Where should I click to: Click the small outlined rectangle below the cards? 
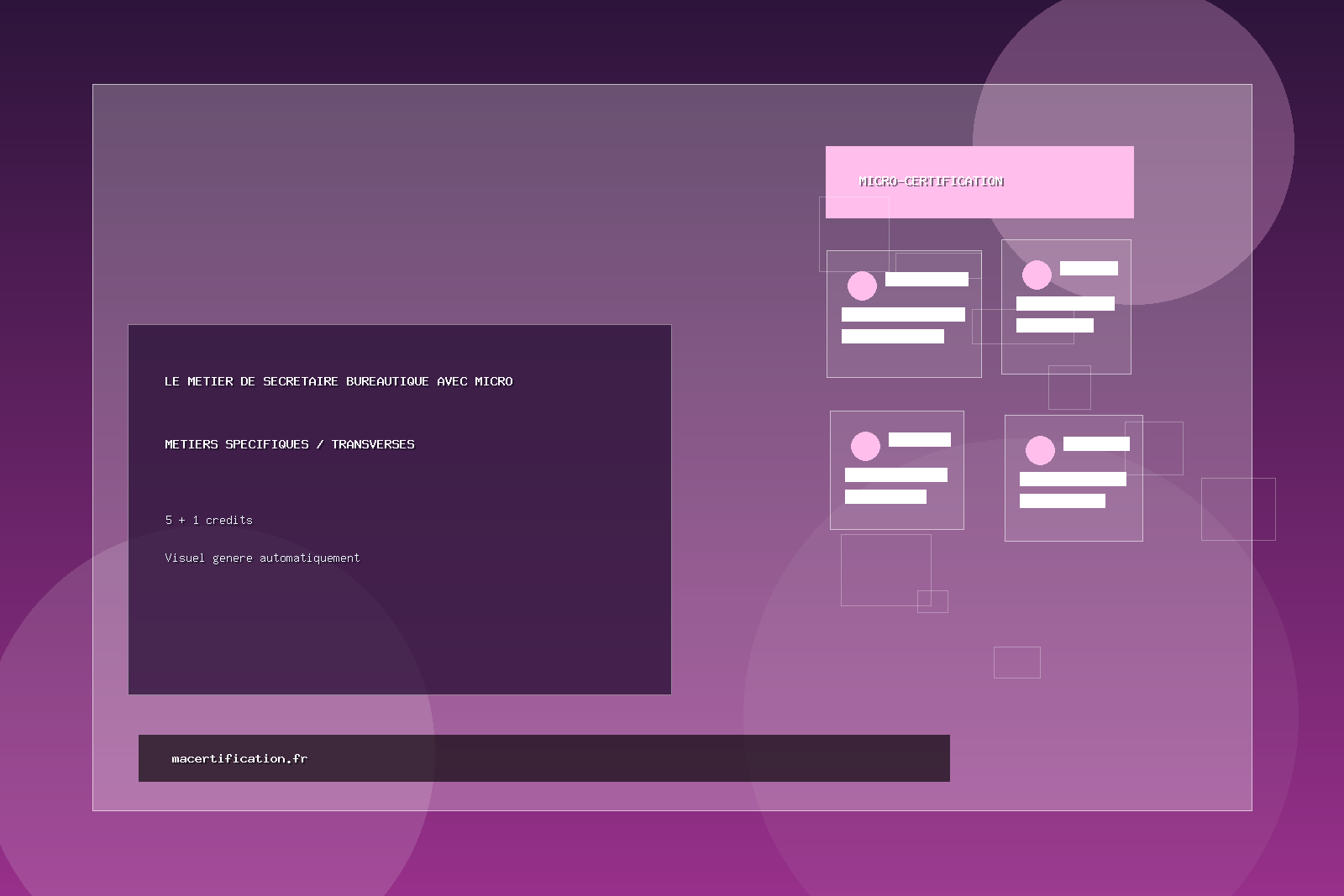pos(1017,663)
